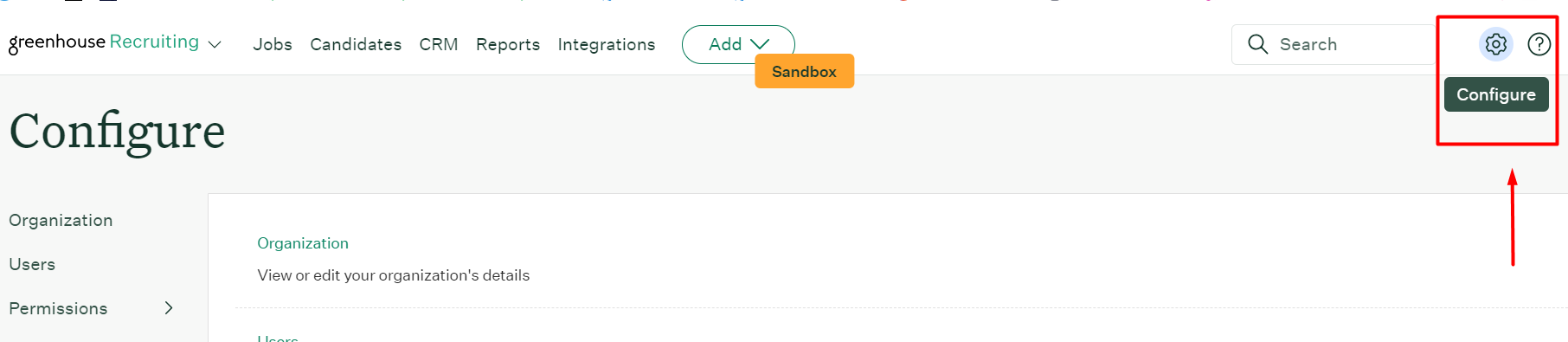Follow the green Organization link in main panel
Screen dimensions: 1568x342
[x=303, y=243]
